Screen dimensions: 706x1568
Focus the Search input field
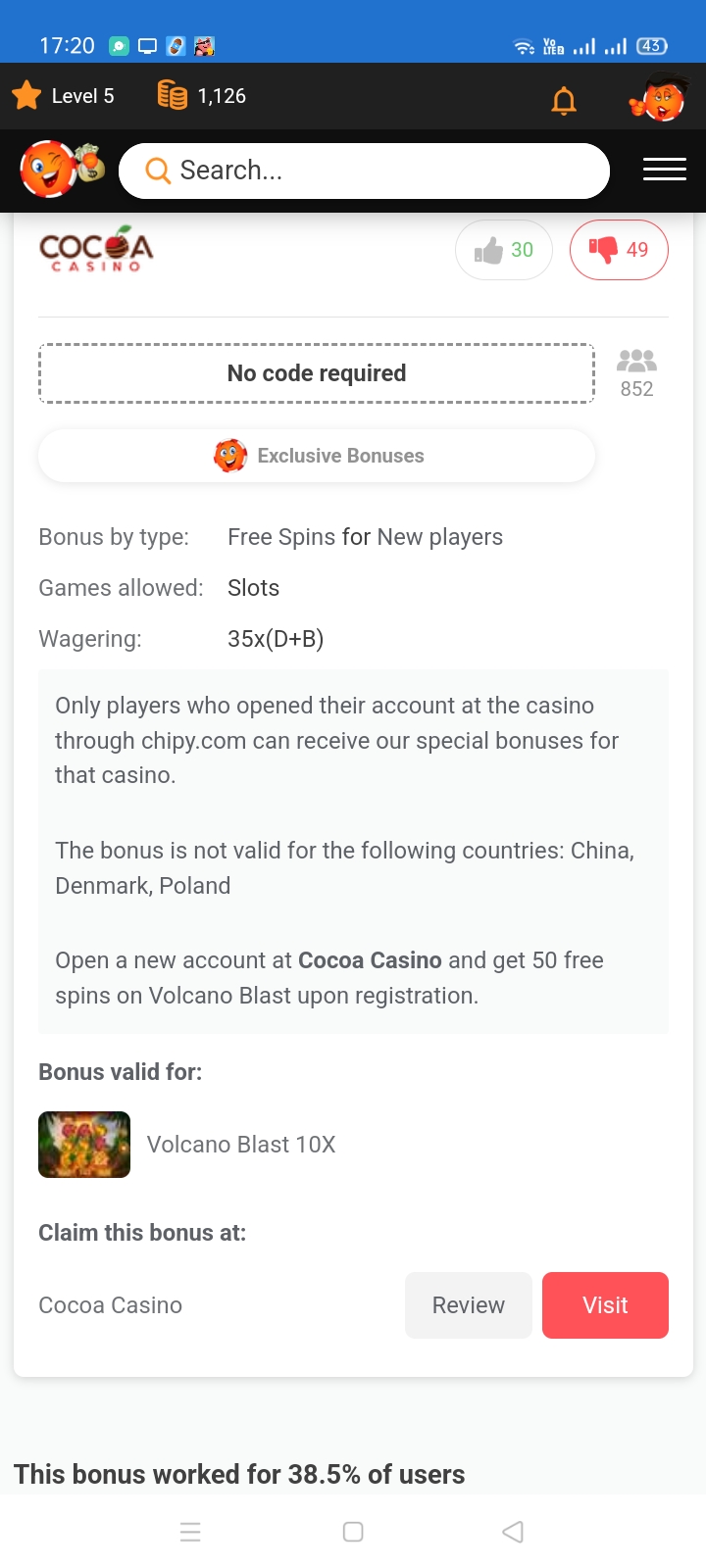382,171
